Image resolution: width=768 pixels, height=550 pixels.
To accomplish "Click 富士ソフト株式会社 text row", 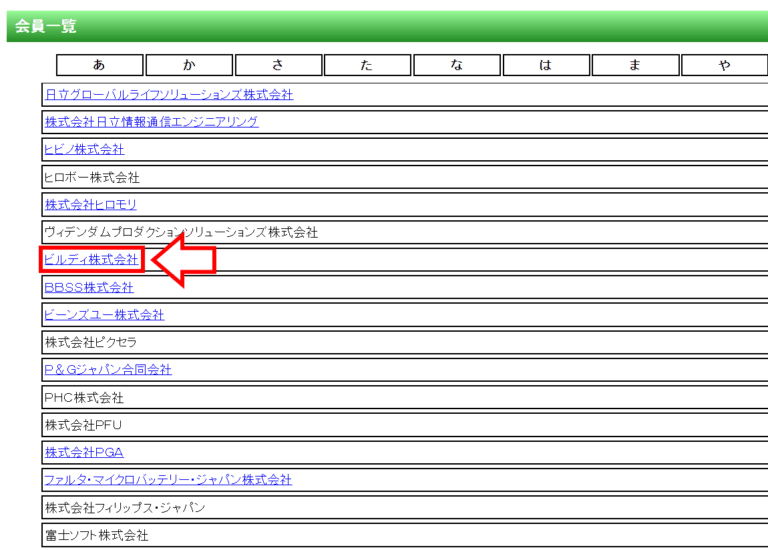I will click(405, 535).
